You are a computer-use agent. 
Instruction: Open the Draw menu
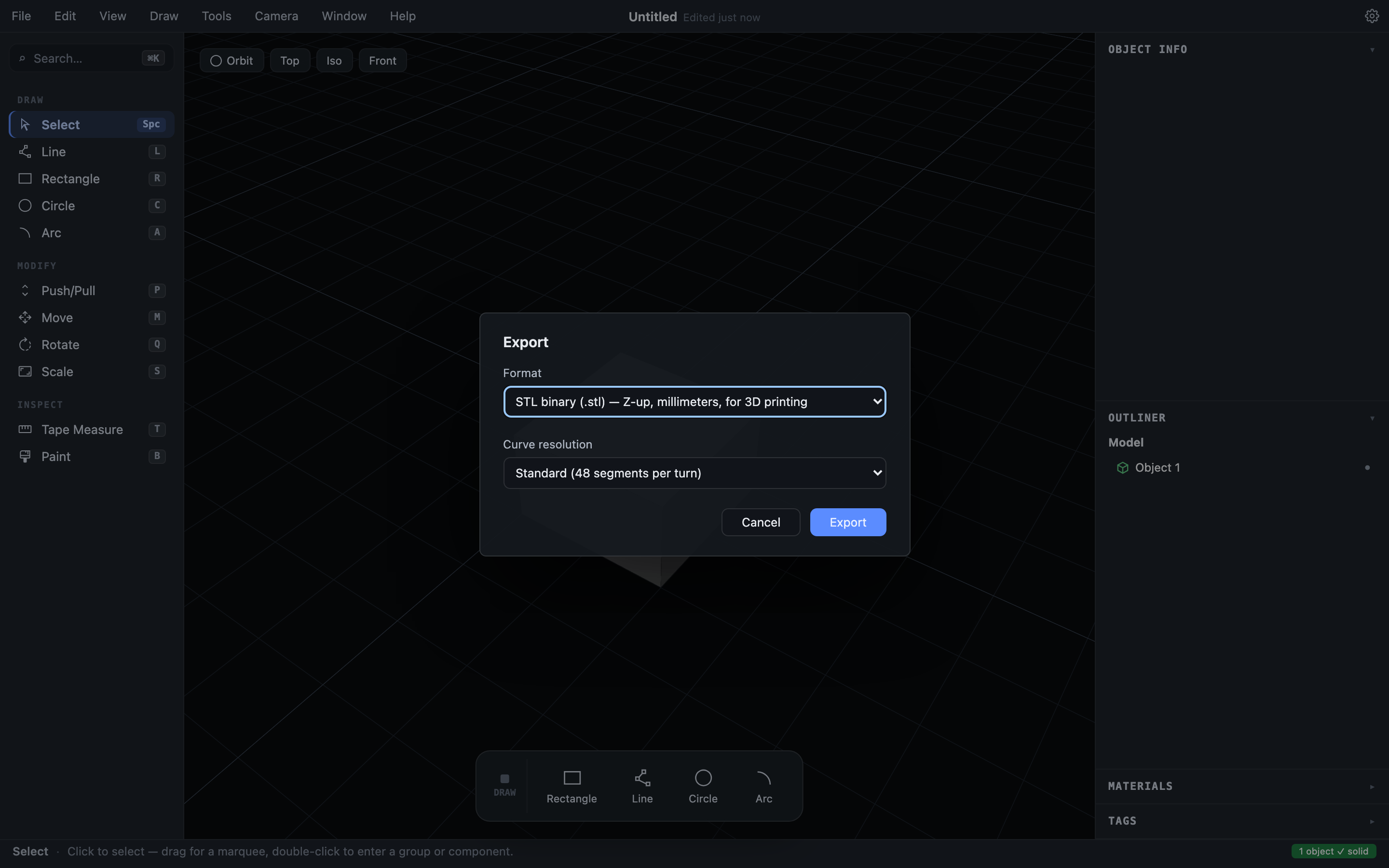coord(164,16)
